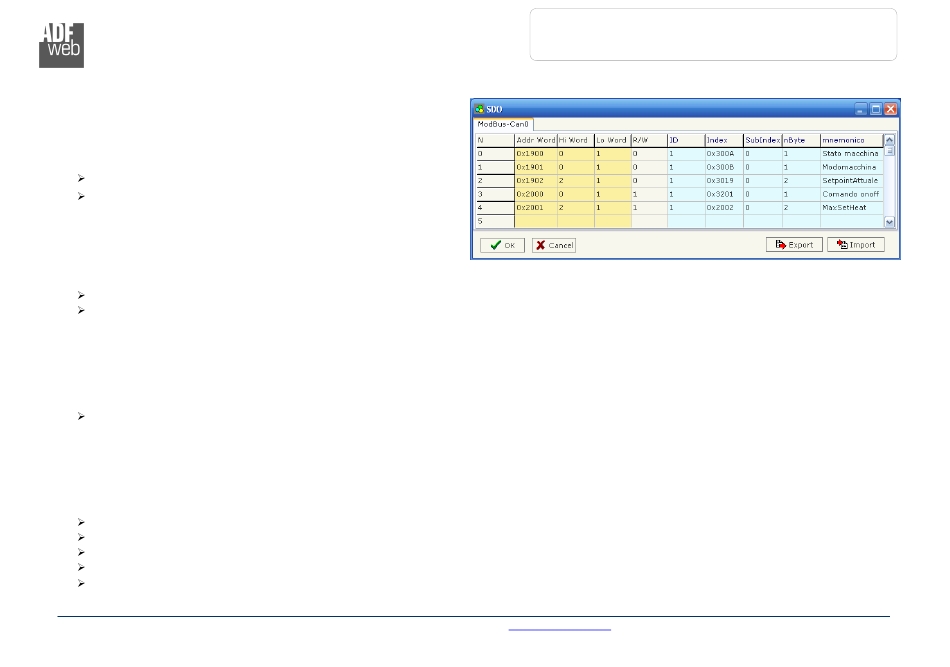Select the 'MaxSetHeat' mnemonic cell

click(852, 208)
